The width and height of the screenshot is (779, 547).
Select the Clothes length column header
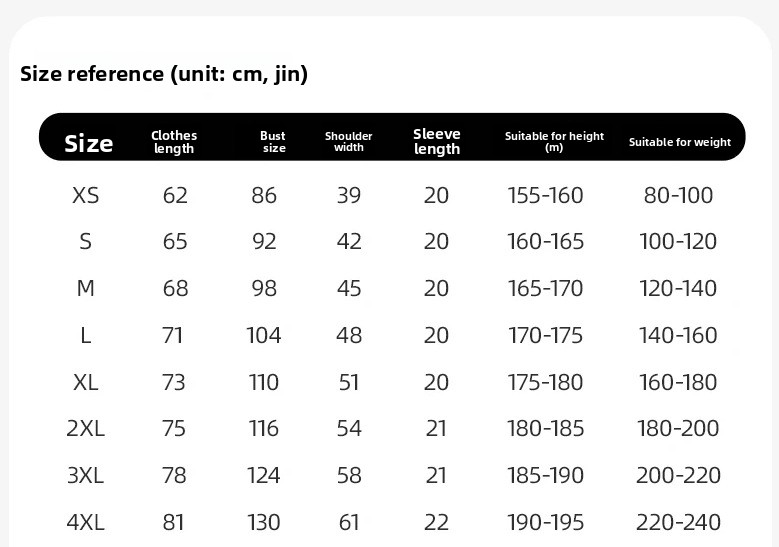click(174, 142)
